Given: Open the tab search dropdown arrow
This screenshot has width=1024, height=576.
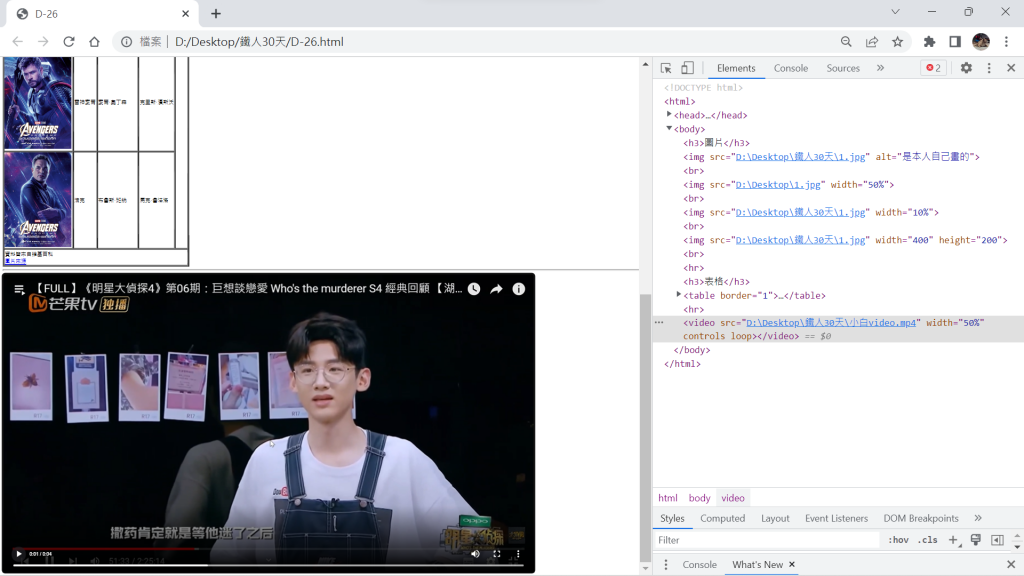Looking at the screenshot, I should pyautogui.click(x=895, y=12).
